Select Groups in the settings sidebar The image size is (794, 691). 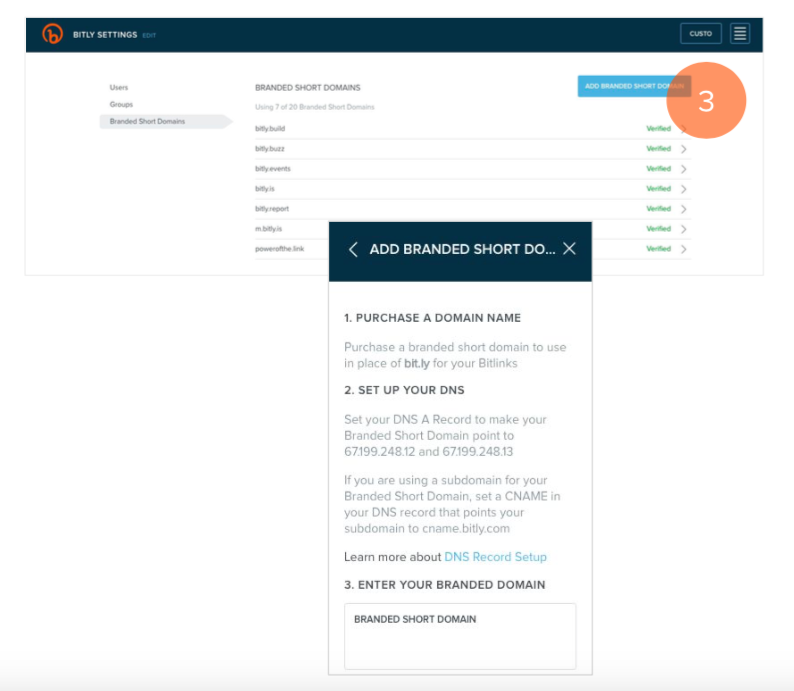tap(121, 104)
